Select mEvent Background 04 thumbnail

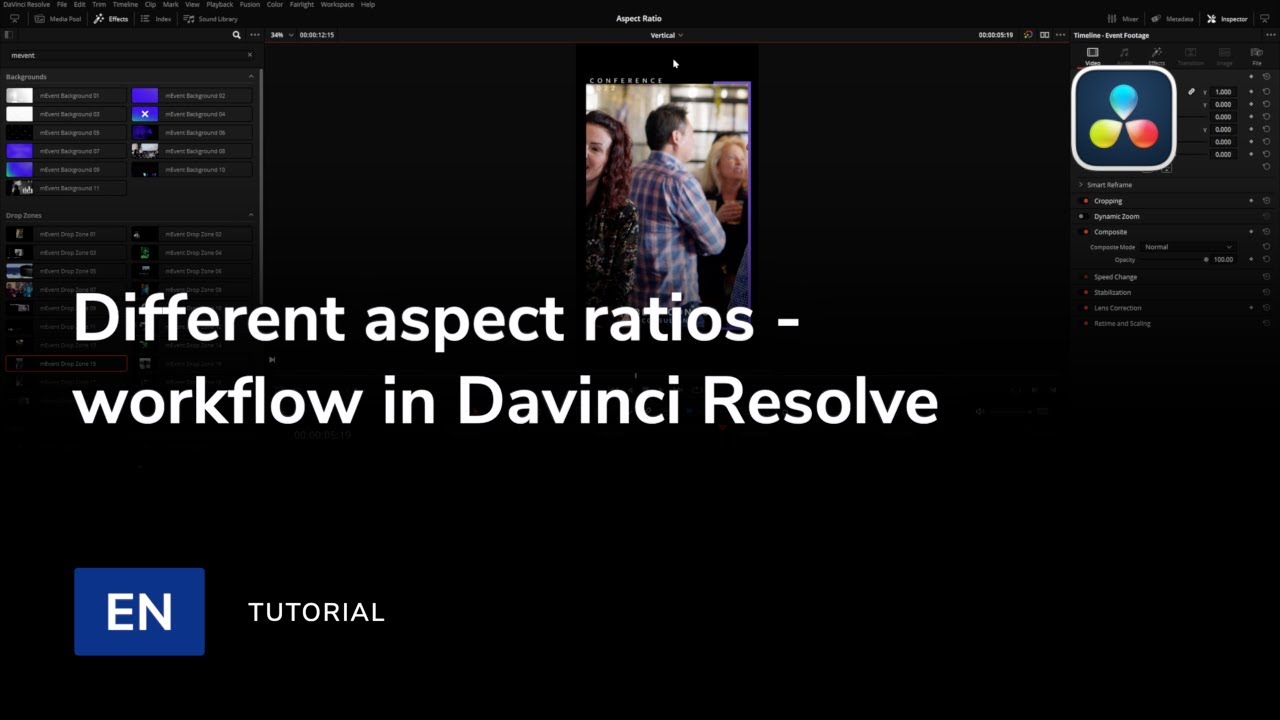click(x=145, y=114)
